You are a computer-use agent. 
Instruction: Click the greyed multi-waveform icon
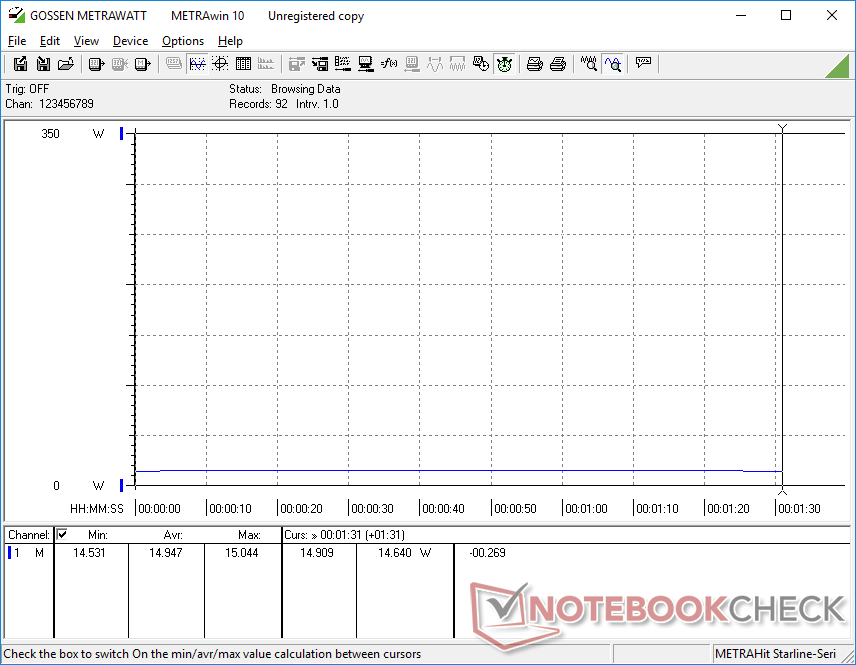pyautogui.click(x=457, y=64)
